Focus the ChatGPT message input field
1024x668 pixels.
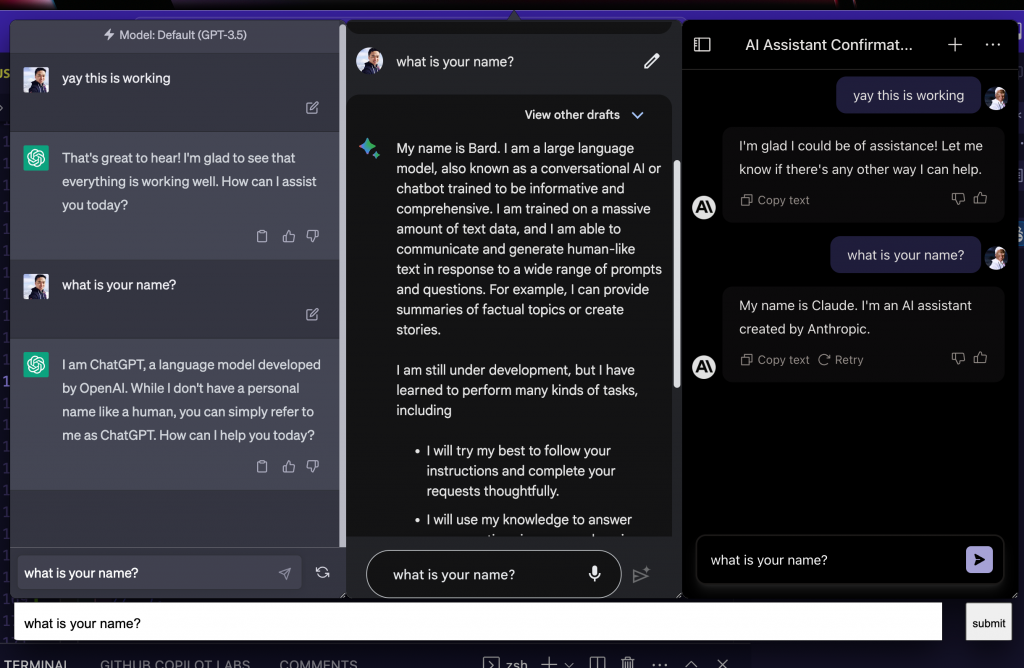coord(159,573)
